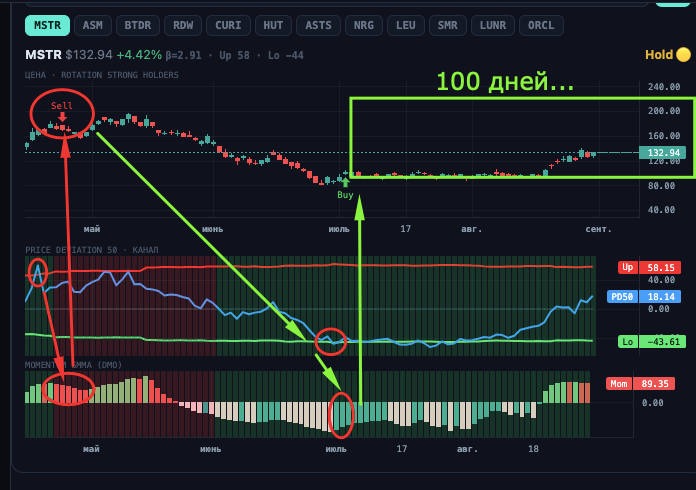Viewport: 696px width, 490px height.
Task: Click the сент. date label on price chart
Action: click(x=598, y=229)
